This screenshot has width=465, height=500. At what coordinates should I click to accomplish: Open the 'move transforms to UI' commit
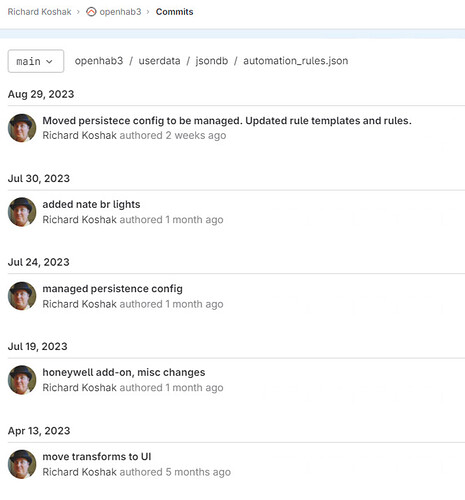point(97,457)
